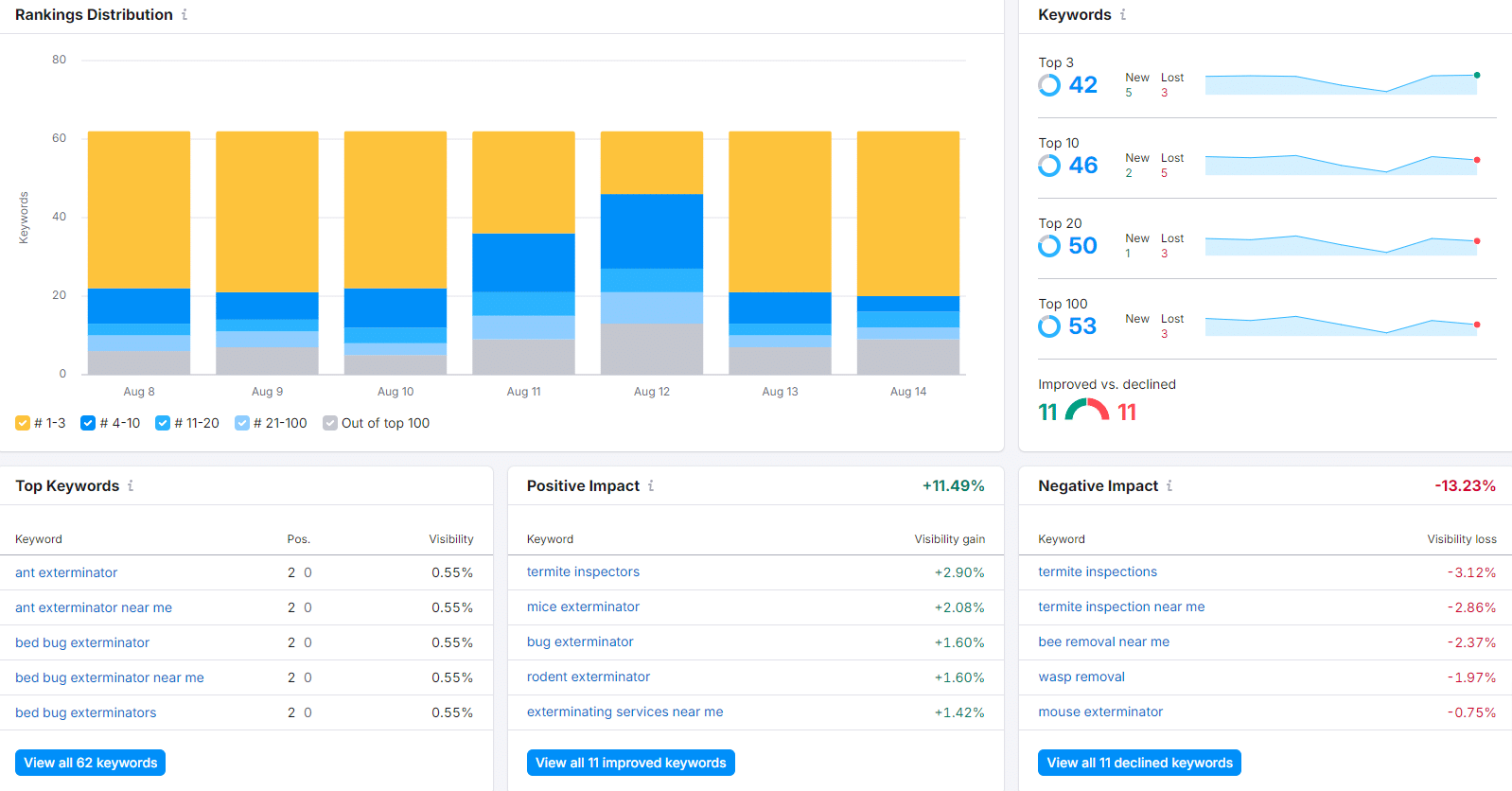Click info icon beside Negative Impact title
Viewport: 1512px width, 791px height.
click(1169, 485)
